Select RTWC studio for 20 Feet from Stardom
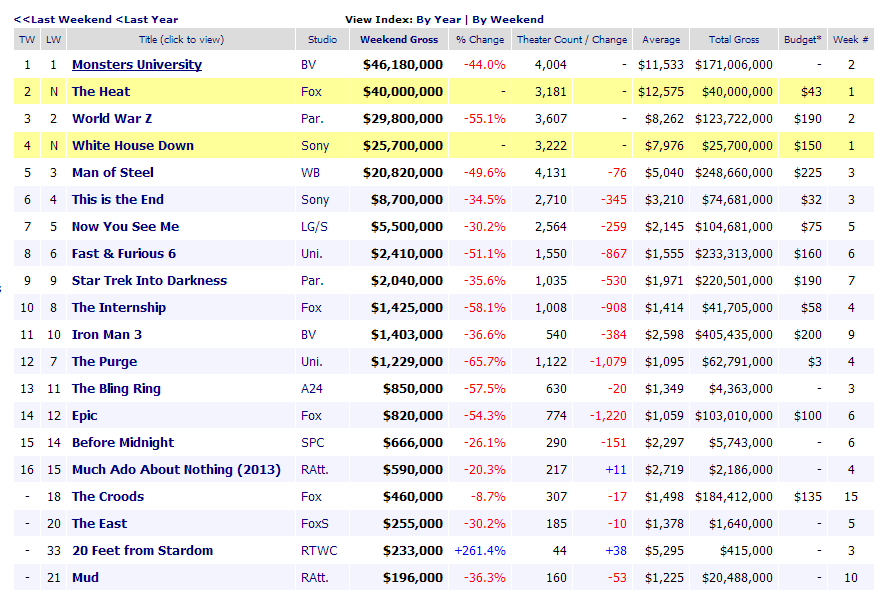 [x=319, y=551]
